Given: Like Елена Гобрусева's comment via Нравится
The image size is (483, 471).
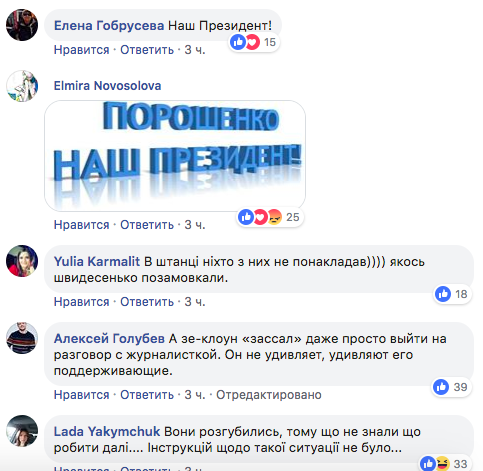Looking at the screenshot, I should [82, 50].
